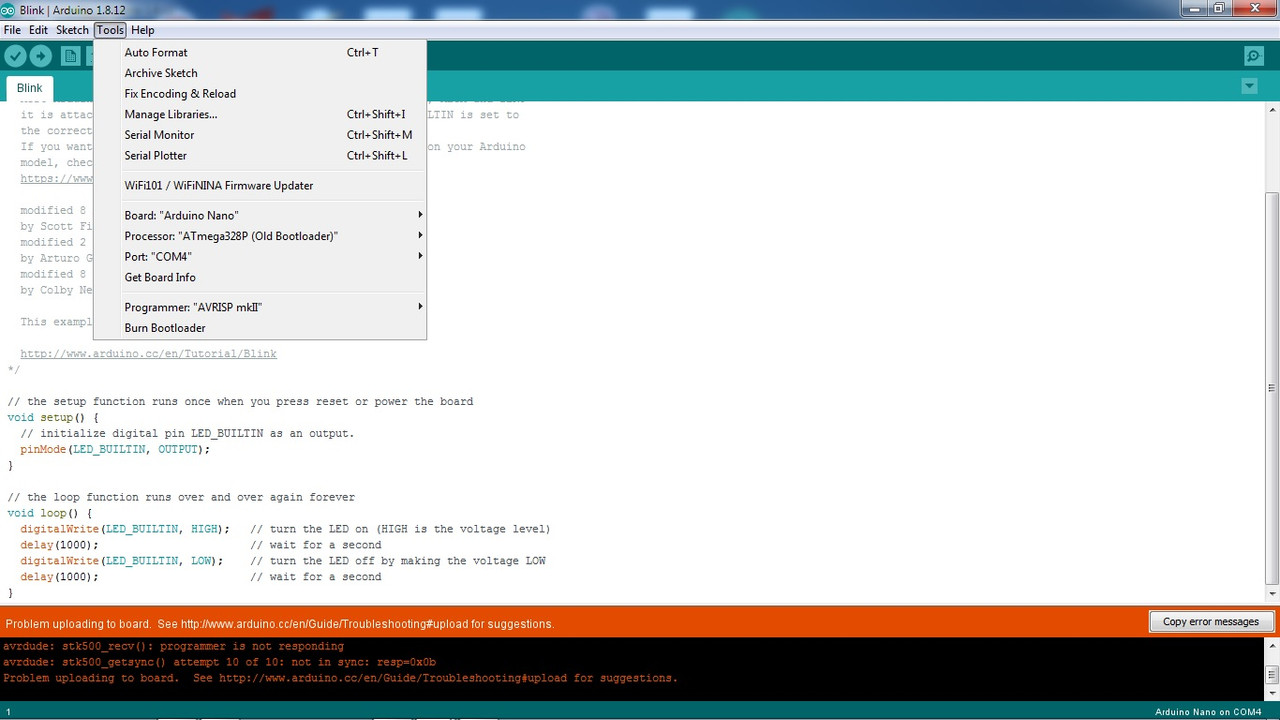
Task: Click "digitalWrite(LED_BUILTIN, LOW);" line
Action: (x=121, y=561)
